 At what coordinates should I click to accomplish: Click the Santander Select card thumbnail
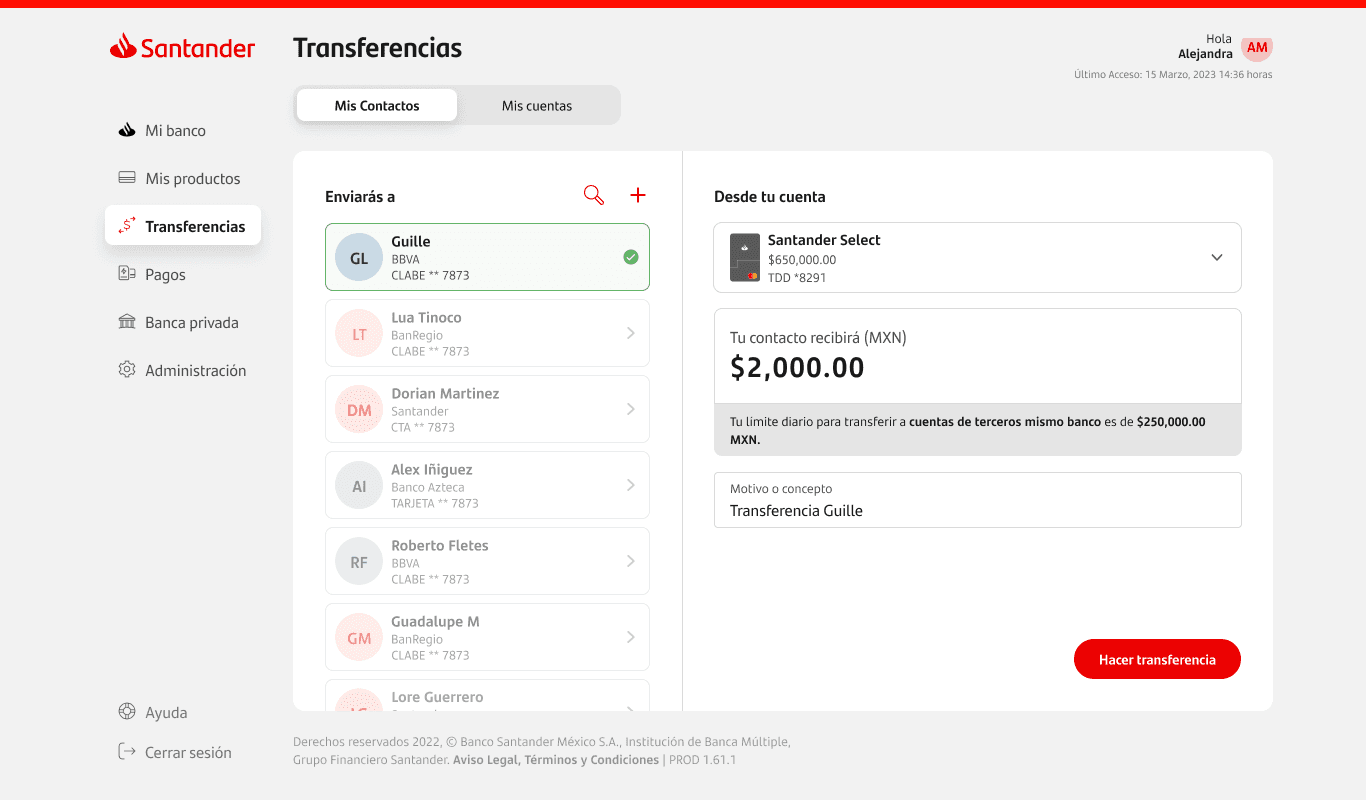tap(745, 257)
